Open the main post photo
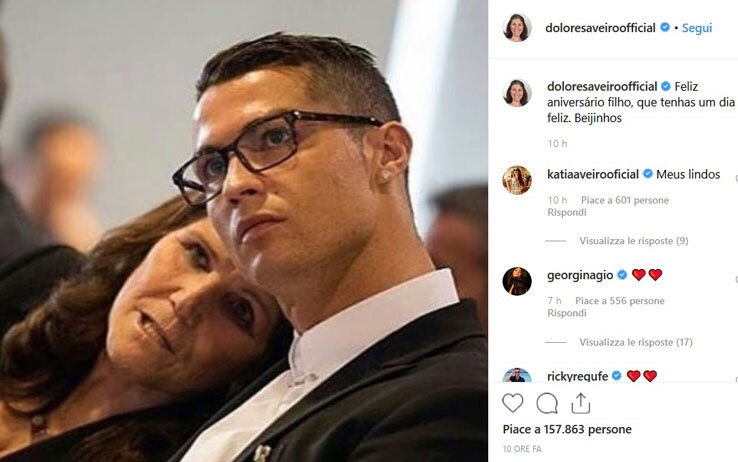Image resolution: width=738 pixels, height=462 pixels. point(244,231)
